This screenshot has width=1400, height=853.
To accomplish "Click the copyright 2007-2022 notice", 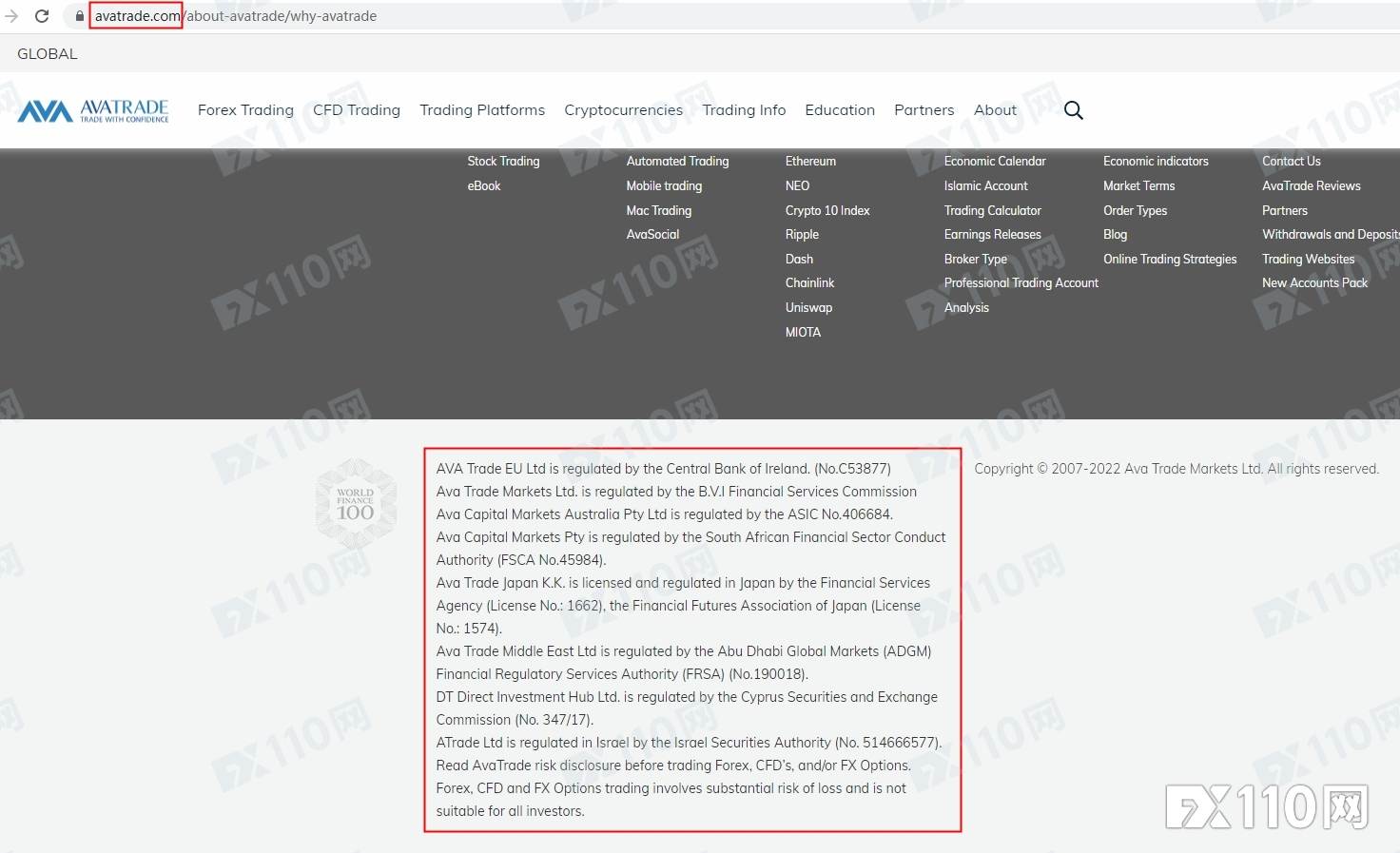I will (x=1176, y=469).
